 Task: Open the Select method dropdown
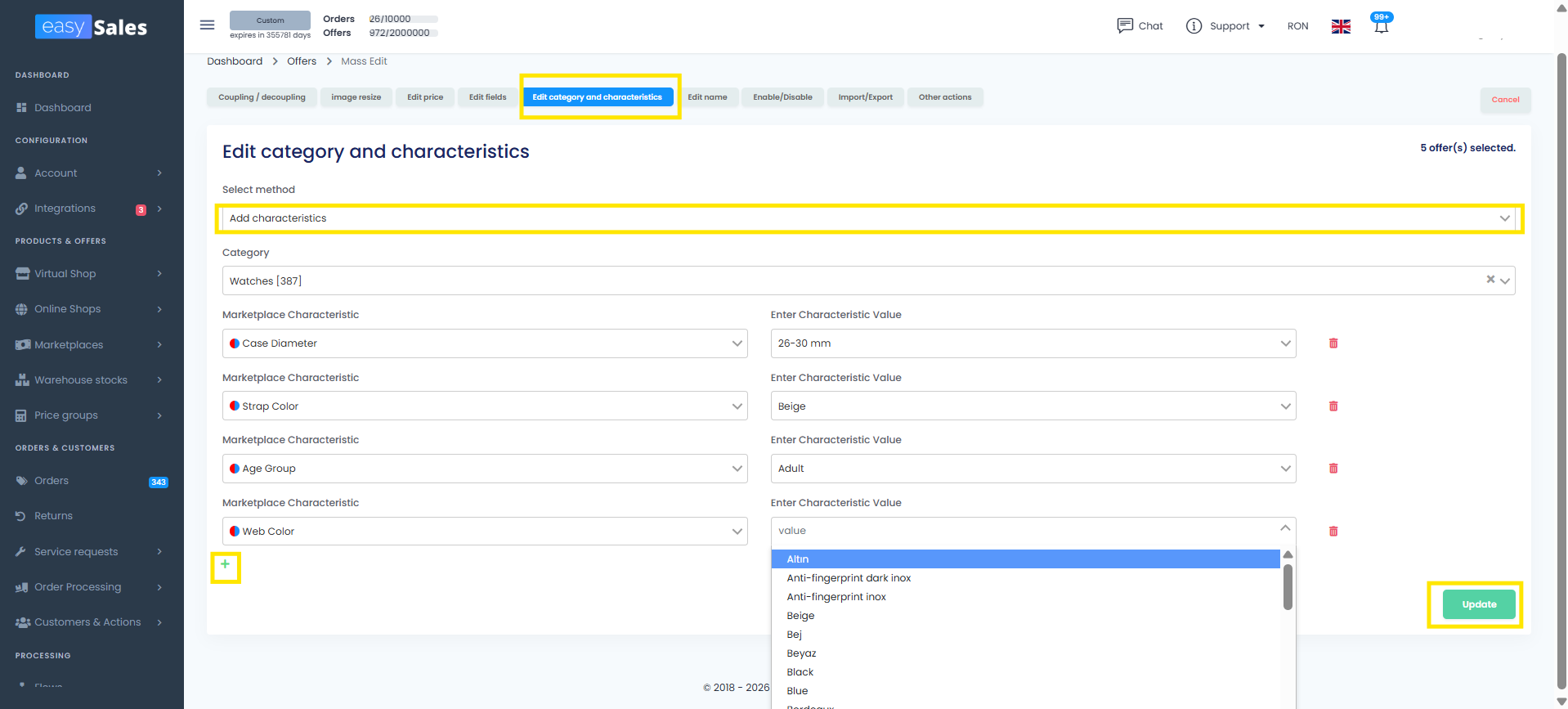click(x=868, y=218)
